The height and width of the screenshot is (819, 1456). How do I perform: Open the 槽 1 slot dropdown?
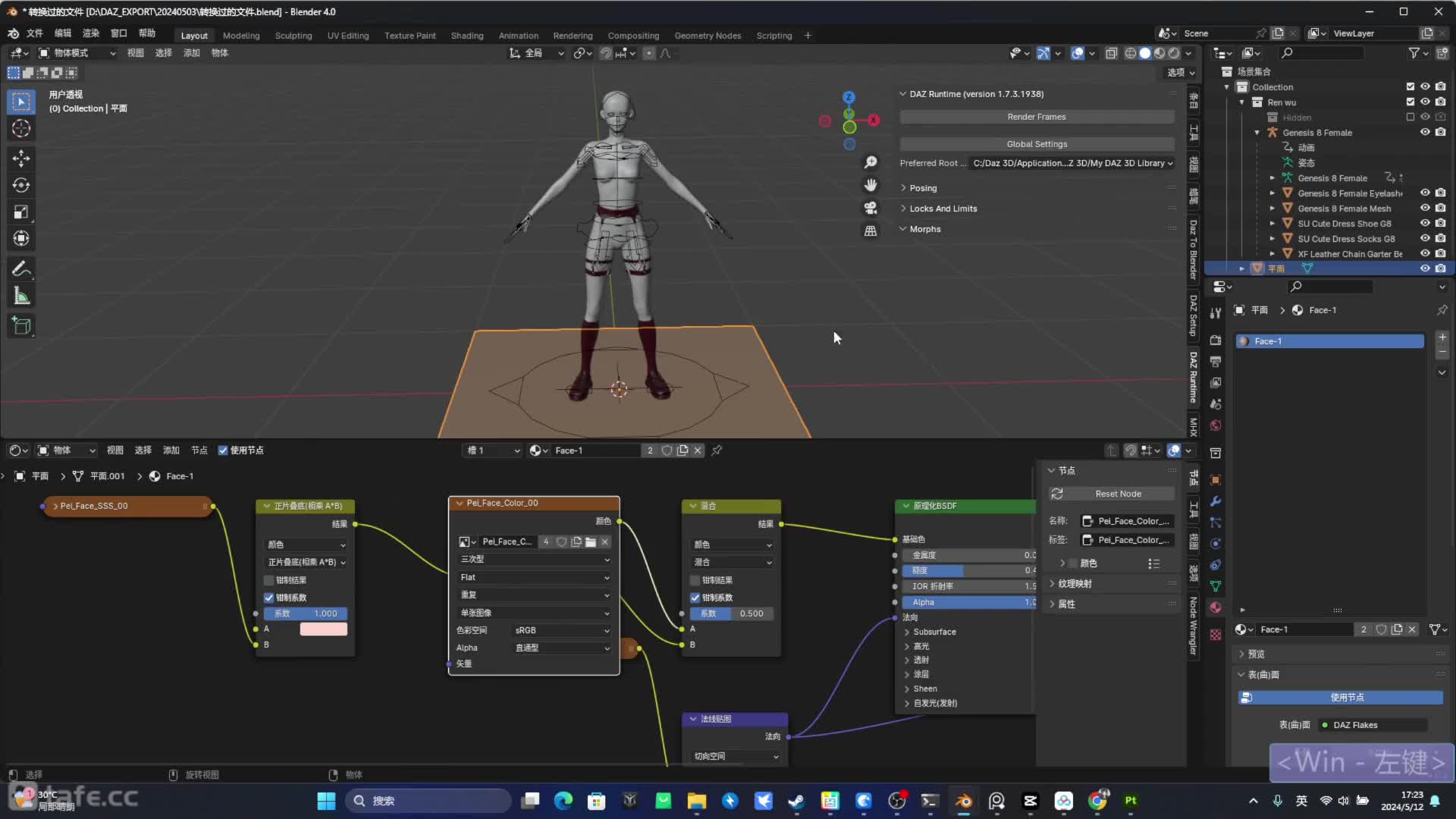click(493, 450)
